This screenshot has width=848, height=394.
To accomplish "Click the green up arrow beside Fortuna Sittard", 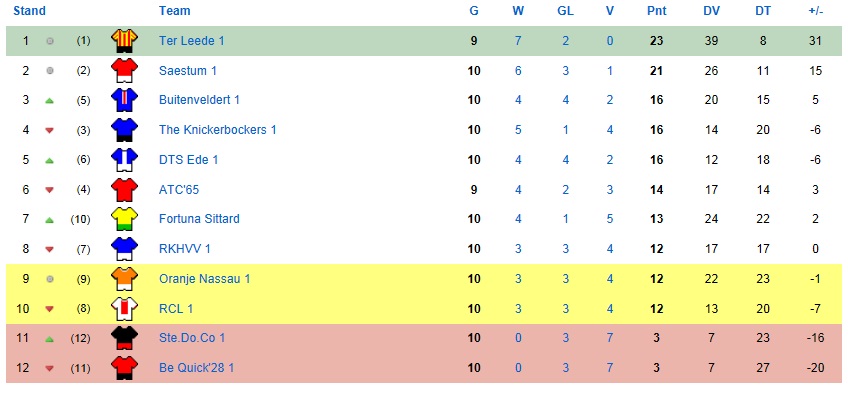I will (x=50, y=219).
